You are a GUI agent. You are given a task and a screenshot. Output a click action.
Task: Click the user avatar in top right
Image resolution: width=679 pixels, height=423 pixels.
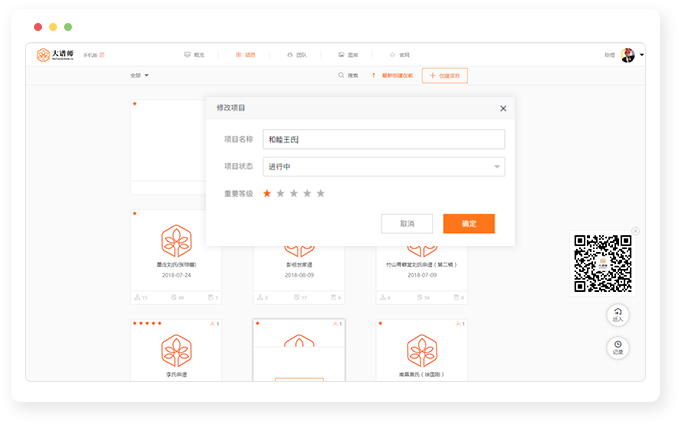(627, 55)
